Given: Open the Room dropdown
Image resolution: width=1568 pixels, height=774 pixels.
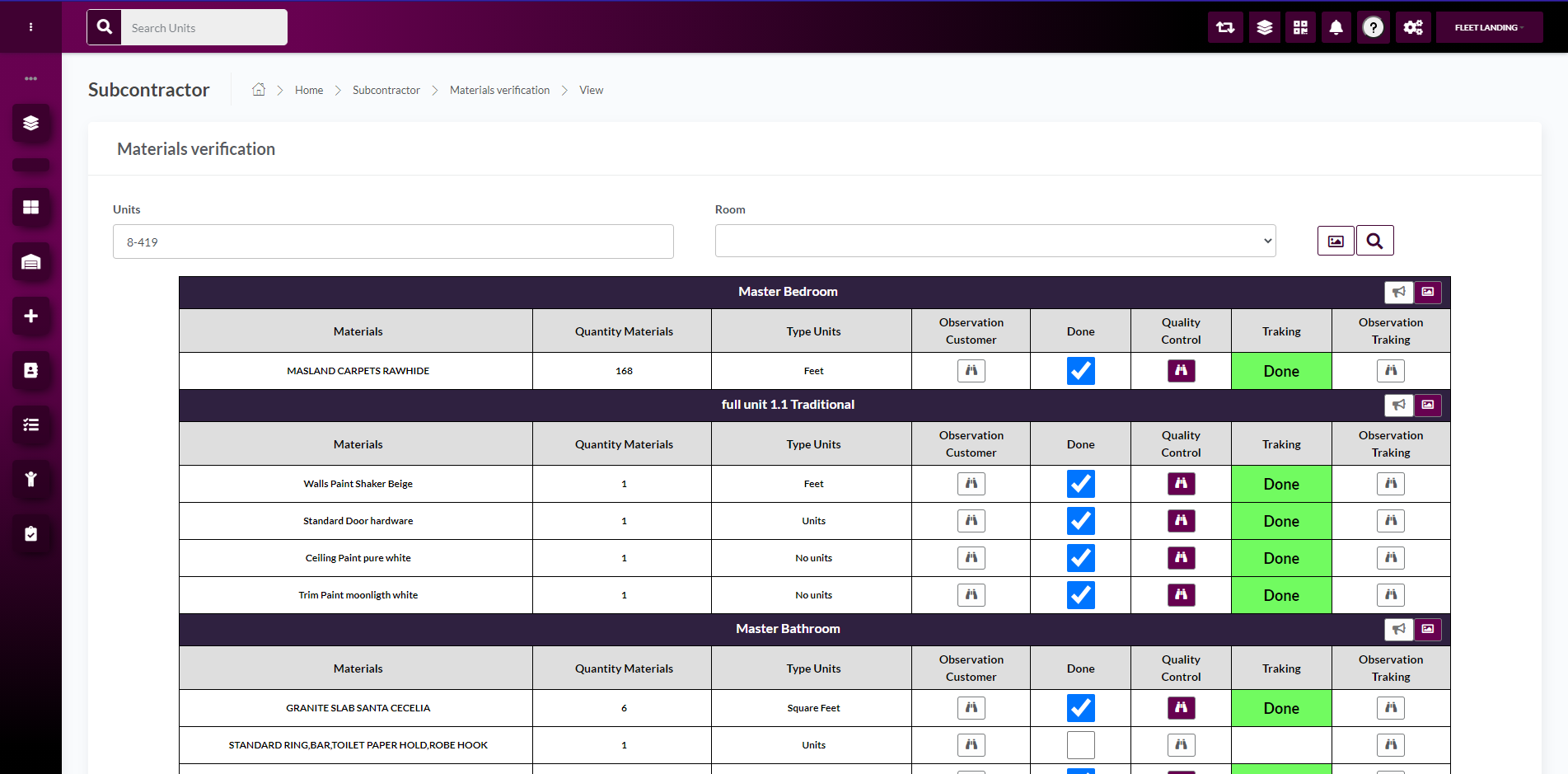Looking at the screenshot, I should click(x=995, y=241).
